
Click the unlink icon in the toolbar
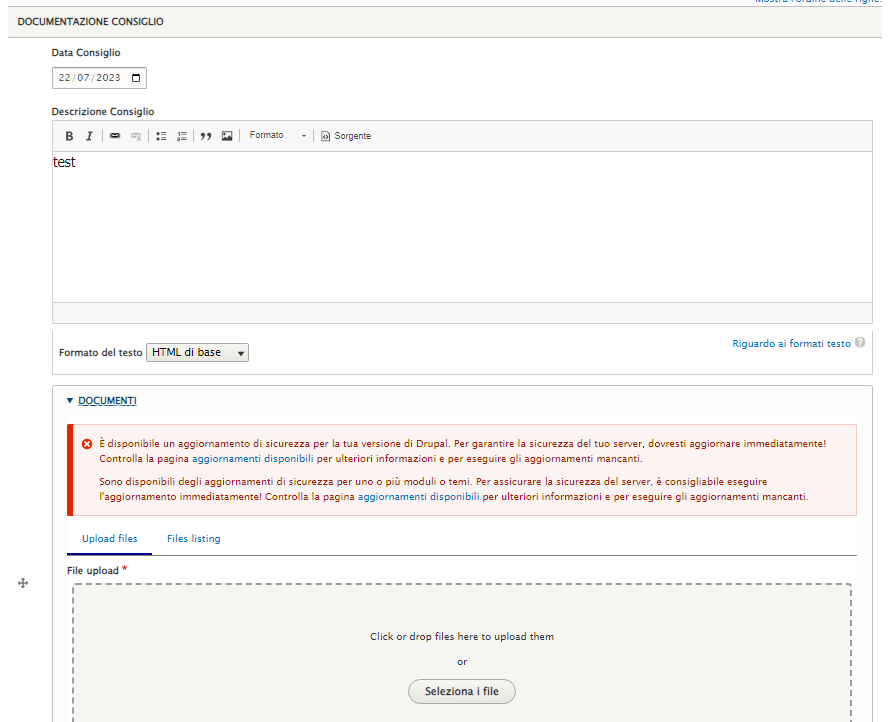coord(136,136)
